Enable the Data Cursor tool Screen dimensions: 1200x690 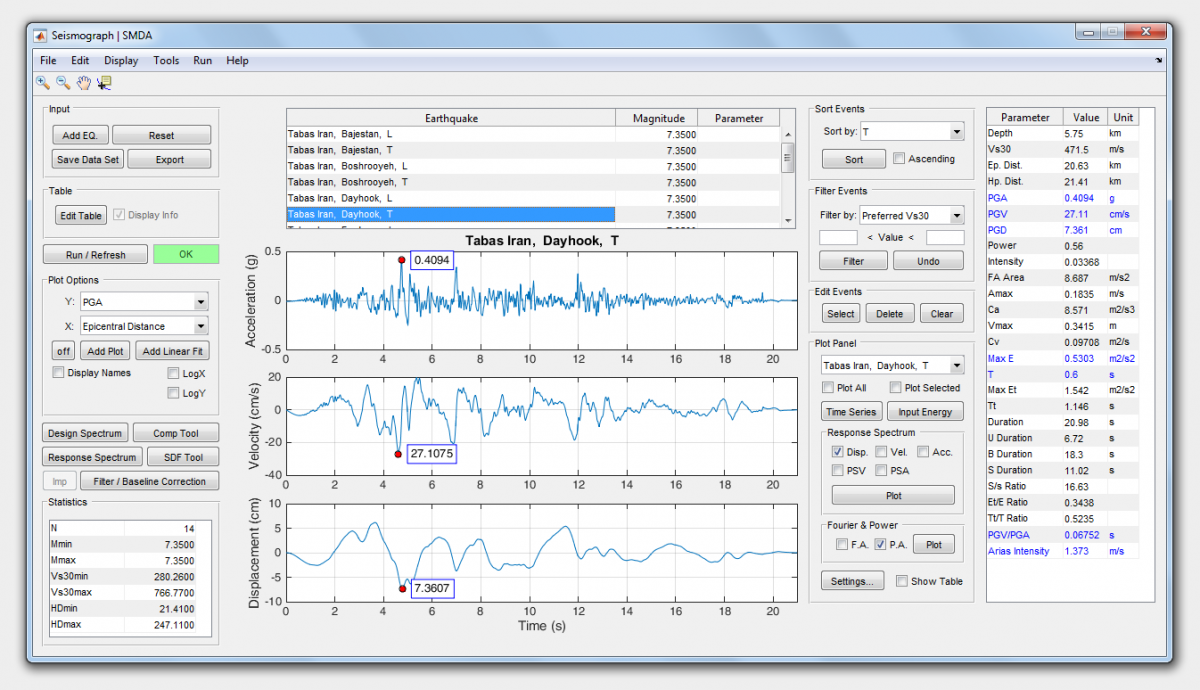click(x=104, y=83)
